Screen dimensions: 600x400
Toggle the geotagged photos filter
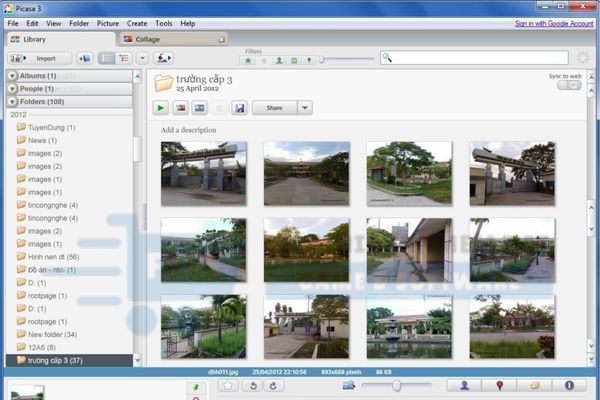309,60
